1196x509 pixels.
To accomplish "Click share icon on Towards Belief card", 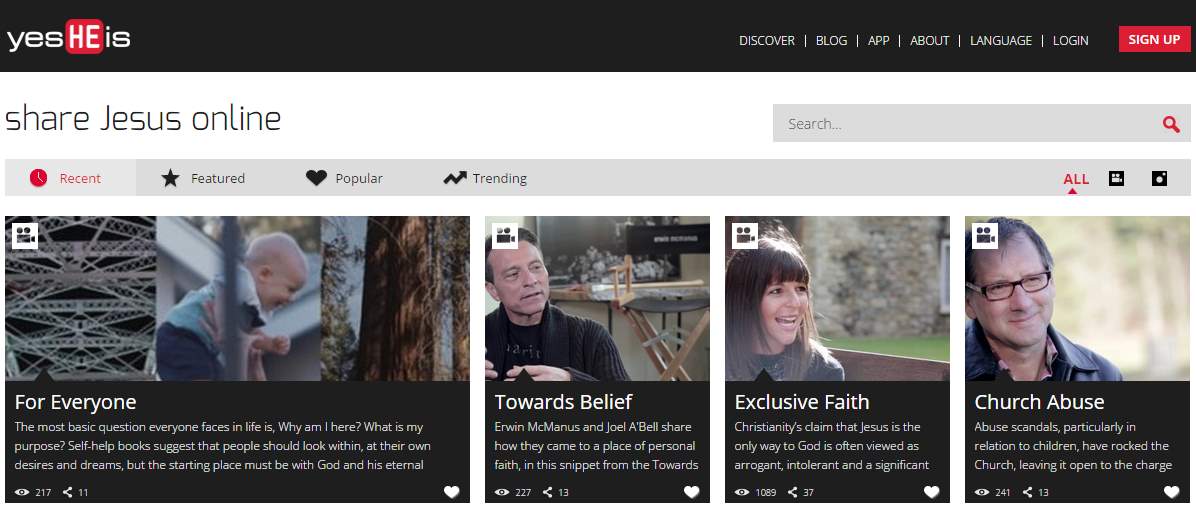I will click(x=548, y=492).
